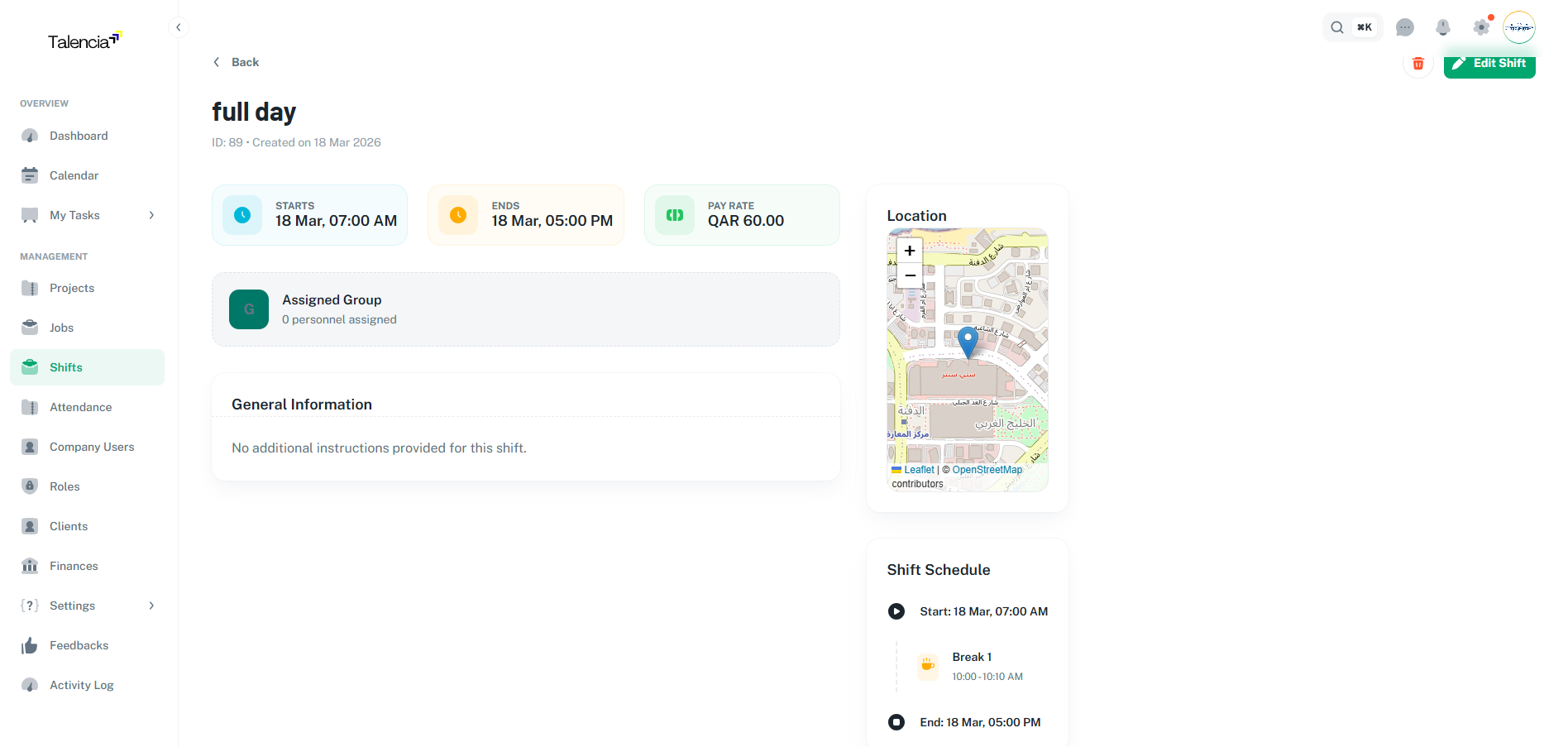Zoom in on the map with the plus control
This screenshot has height=747, width=1568.
pos(909,250)
